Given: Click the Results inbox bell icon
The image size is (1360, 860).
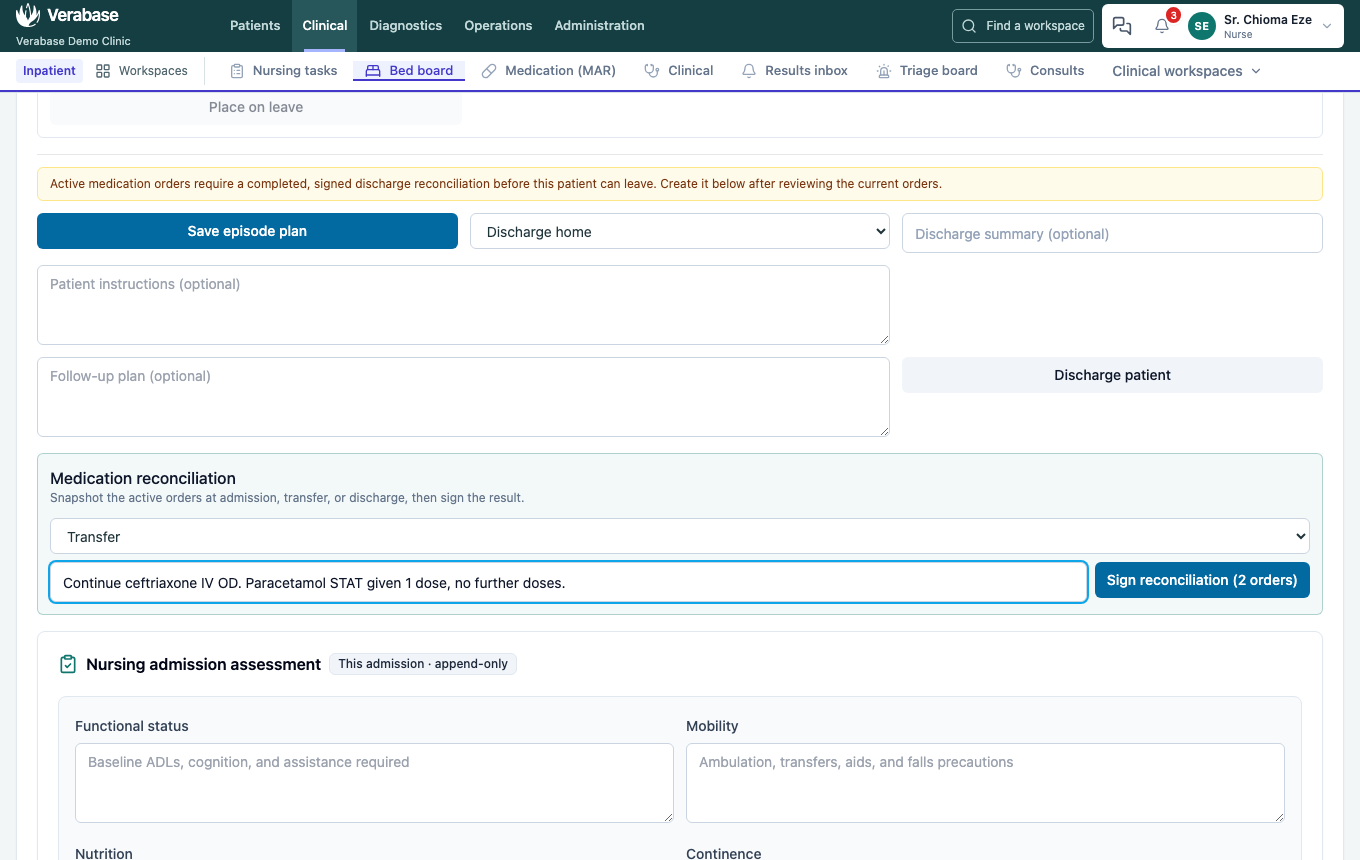Looking at the screenshot, I should click(x=749, y=71).
